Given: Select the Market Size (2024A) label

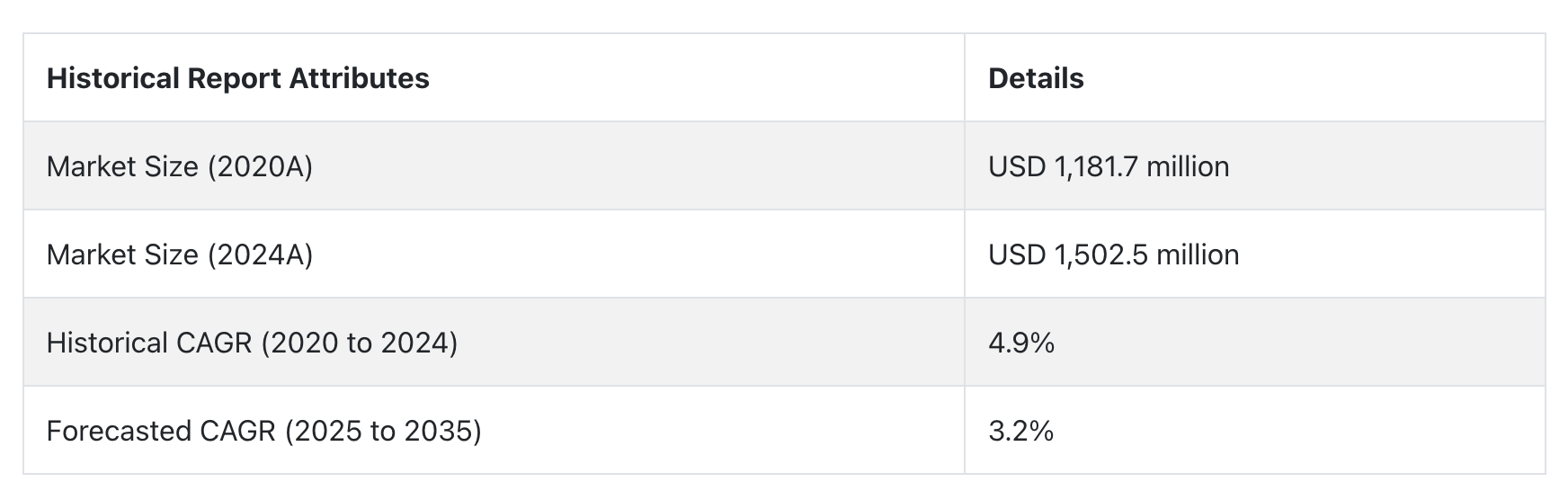Looking at the screenshot, I should pyautogui.click(x=180, y=254).
